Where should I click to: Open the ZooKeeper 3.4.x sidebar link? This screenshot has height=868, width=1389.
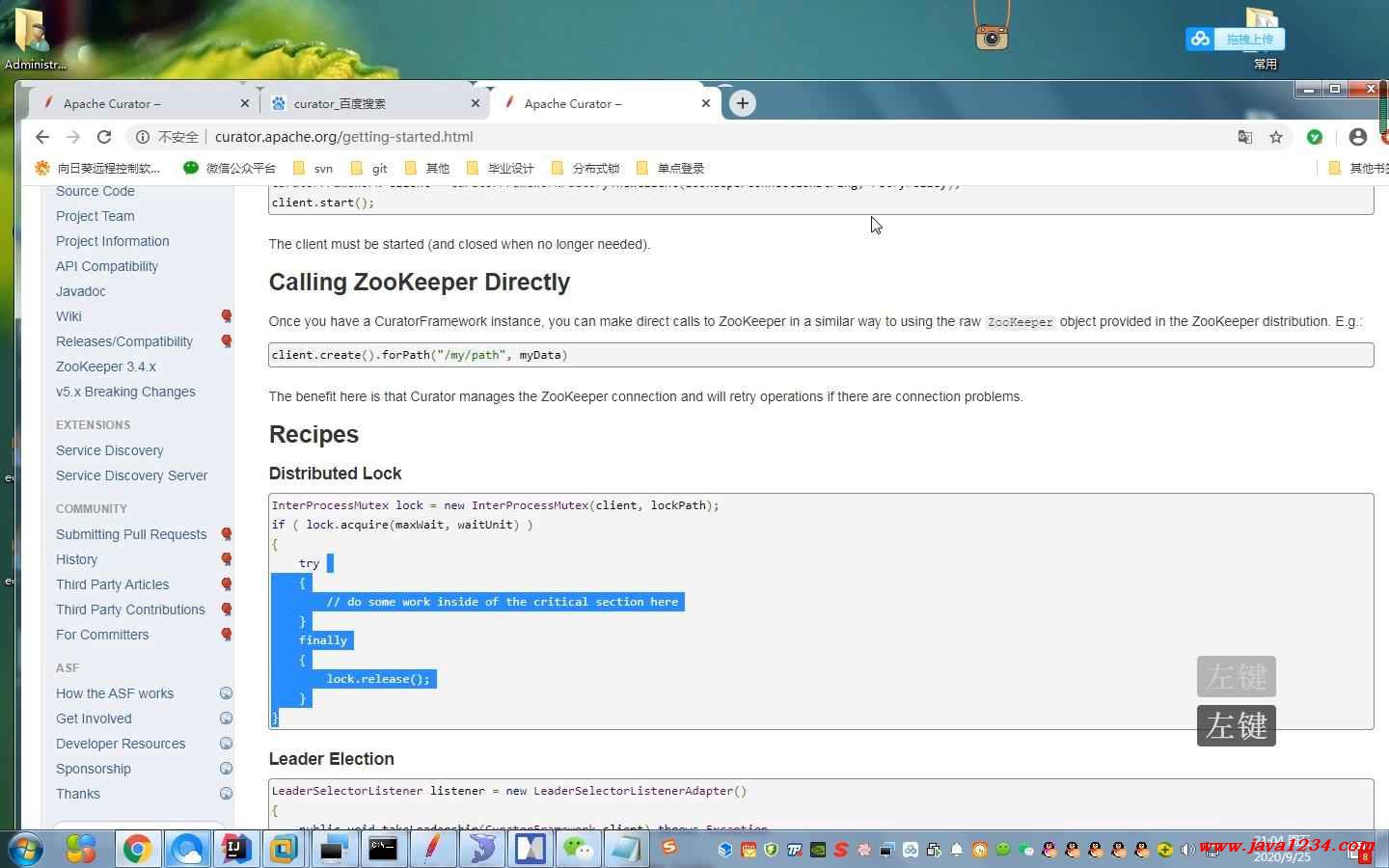pos(106,366)
